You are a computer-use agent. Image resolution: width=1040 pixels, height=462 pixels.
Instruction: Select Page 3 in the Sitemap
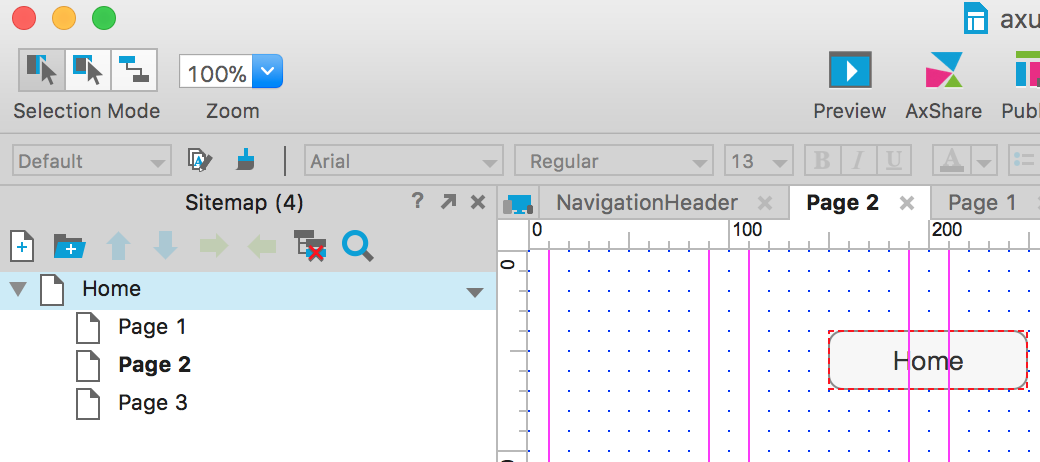152,403
